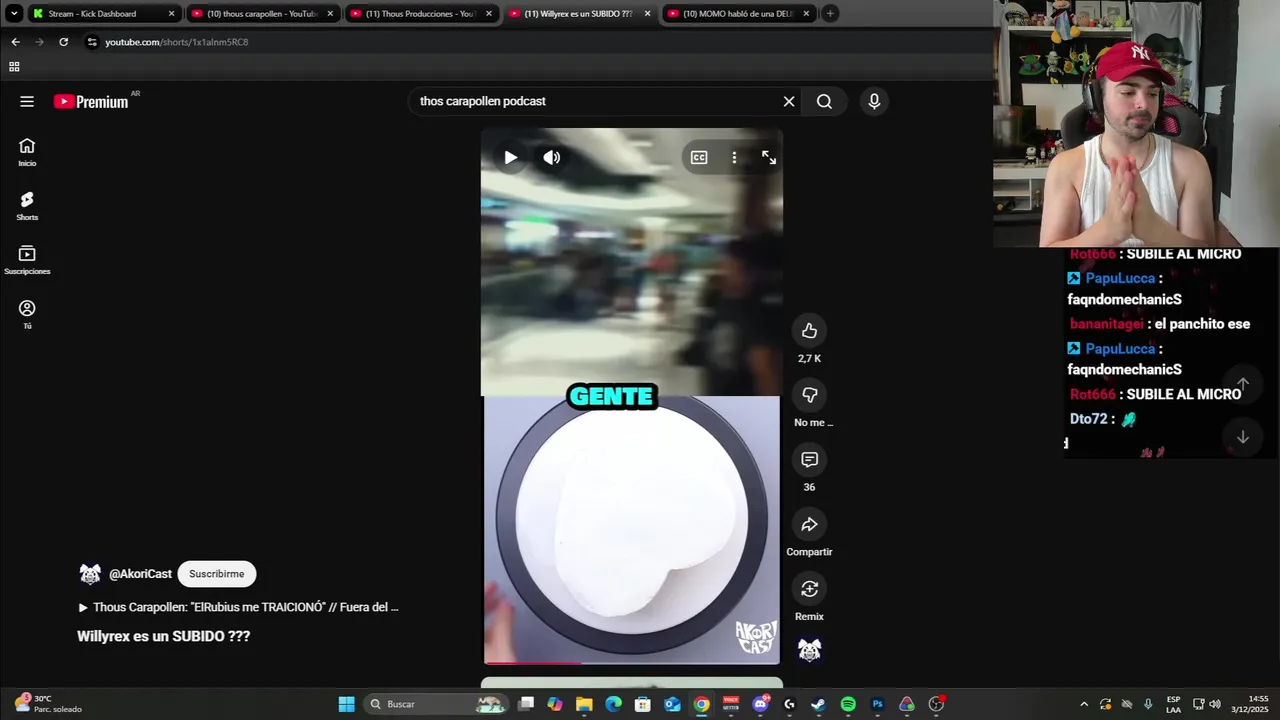Play the paused Short video
The image size is (1280, 720).
[x=510, y=157]
